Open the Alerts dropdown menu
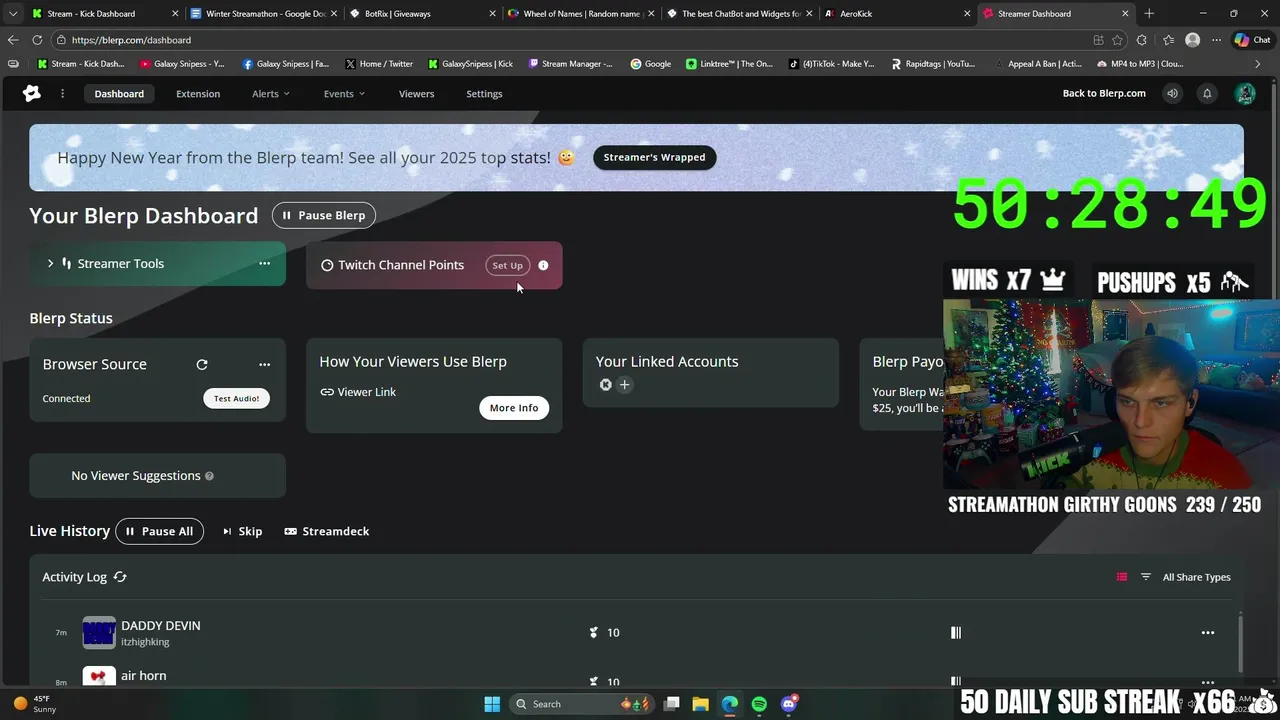The height and width of the screenshot is (720, 1280). [x=270, y=93]
